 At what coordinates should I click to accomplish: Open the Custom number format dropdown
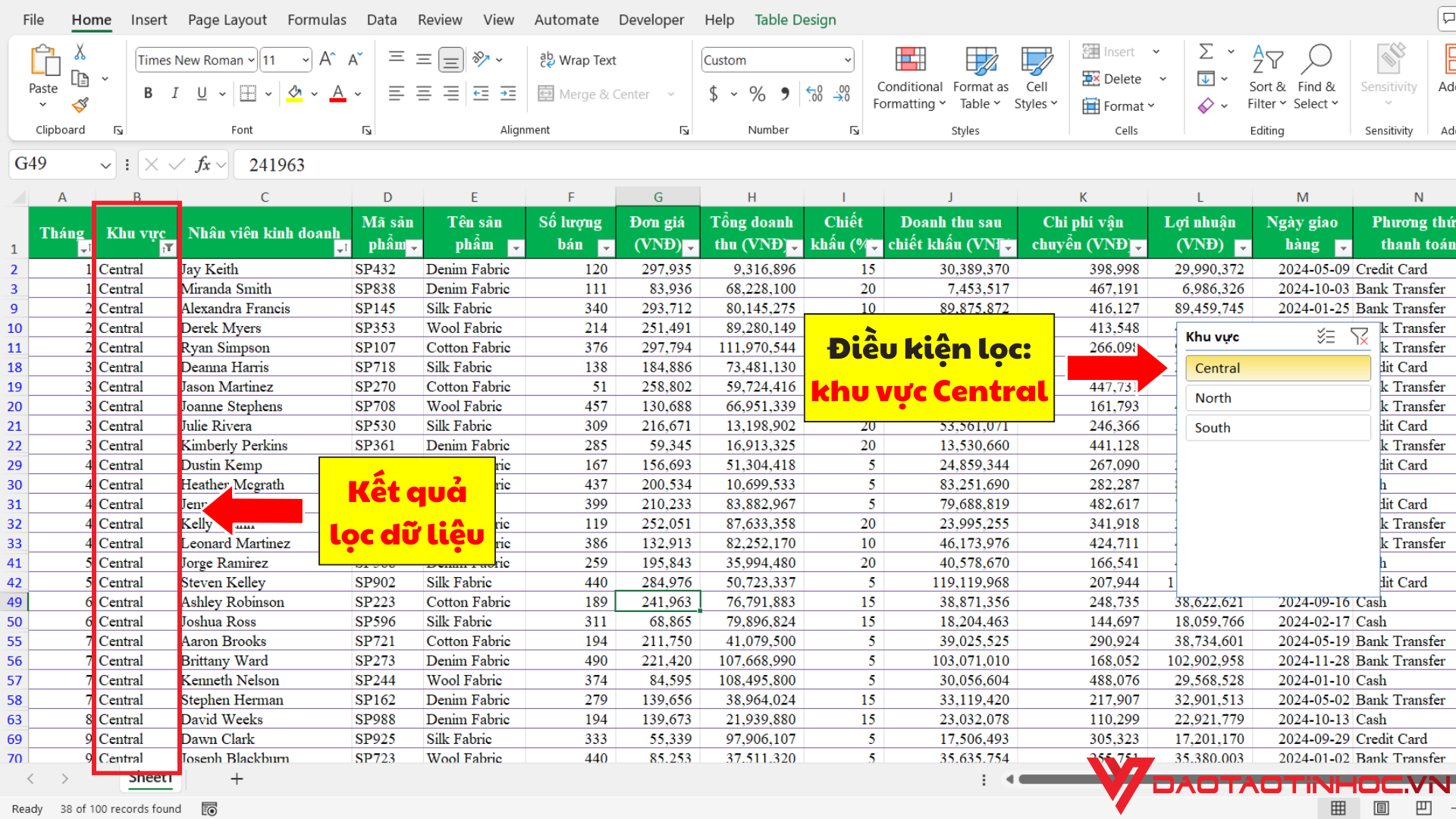846,59
